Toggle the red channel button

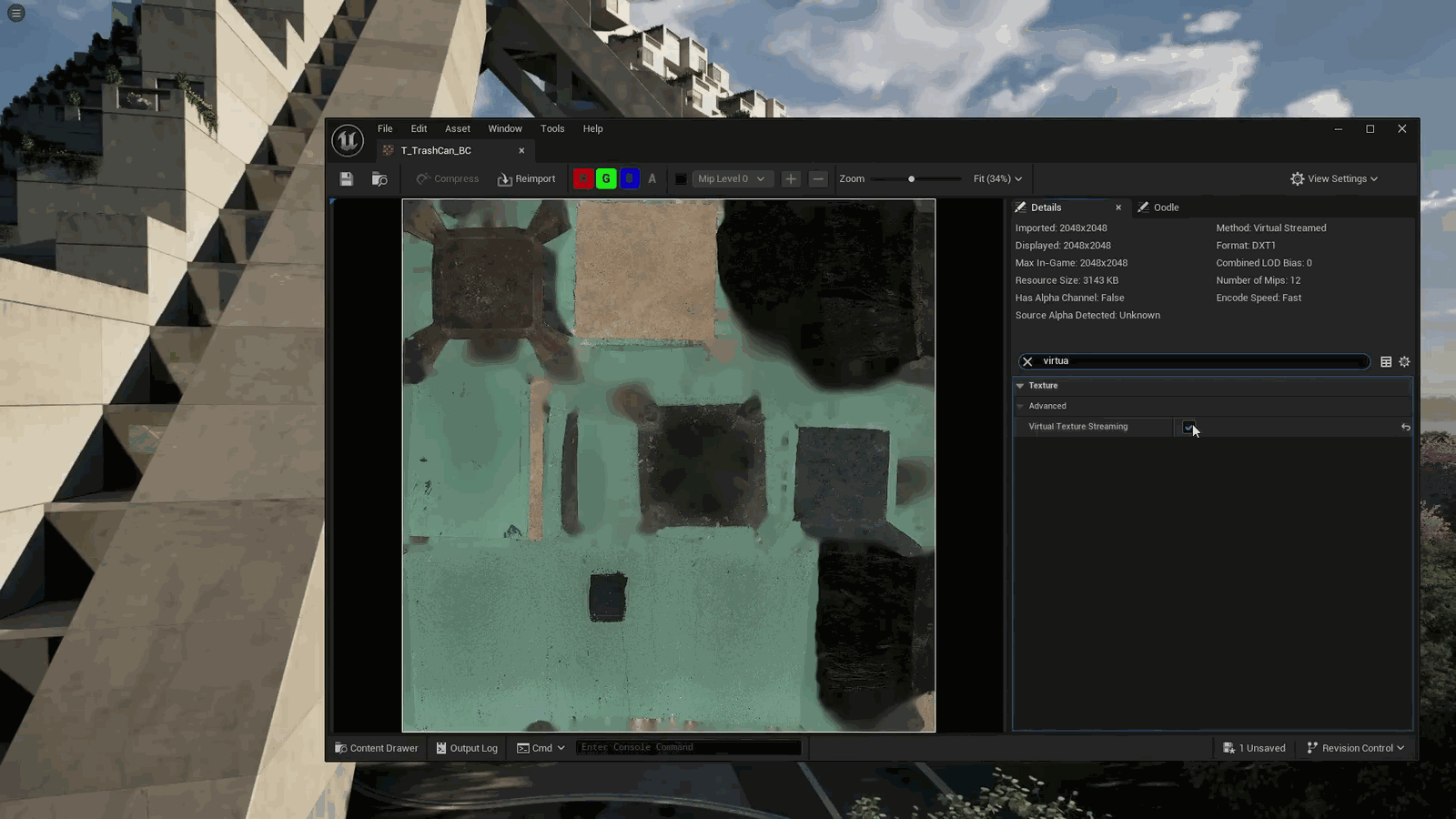coord(582,179)
